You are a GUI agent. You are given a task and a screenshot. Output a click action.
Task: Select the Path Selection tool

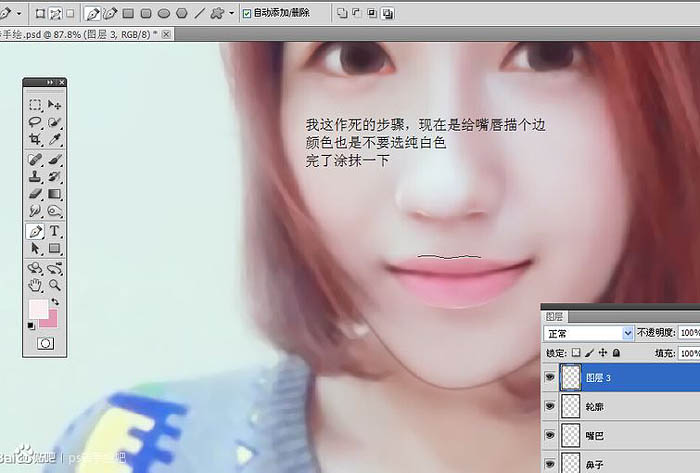(x=35, y=248)
